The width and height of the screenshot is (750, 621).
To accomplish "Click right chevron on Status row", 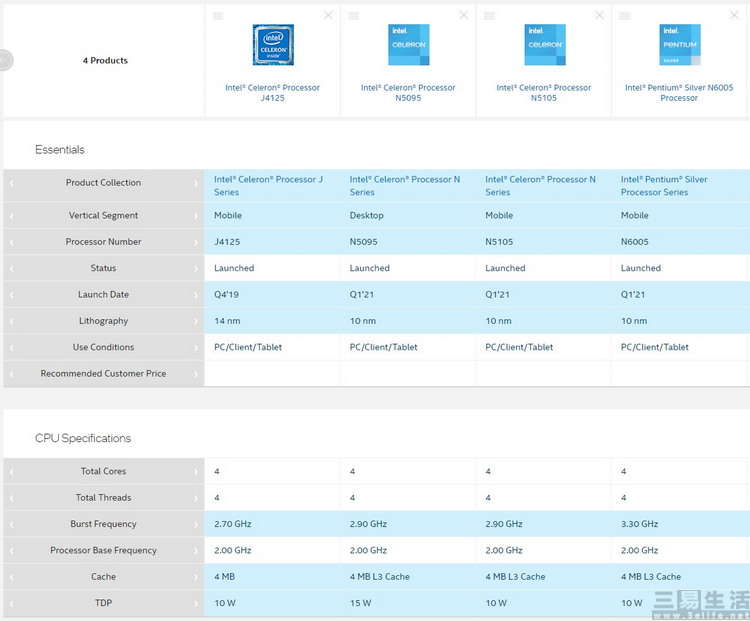I will click(x=196, y=269).
